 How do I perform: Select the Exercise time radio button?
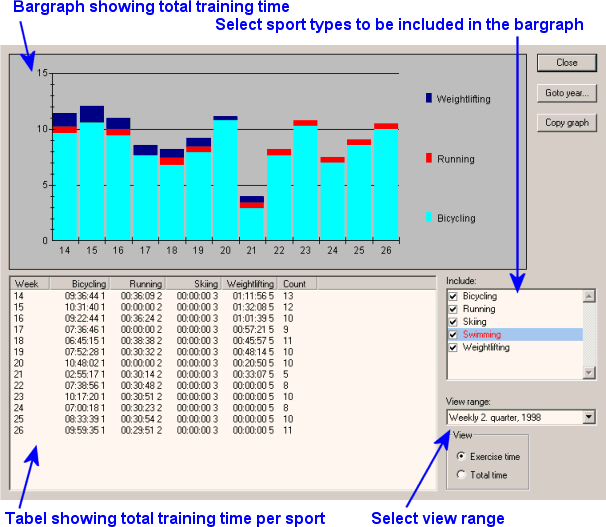click(460, 456)
